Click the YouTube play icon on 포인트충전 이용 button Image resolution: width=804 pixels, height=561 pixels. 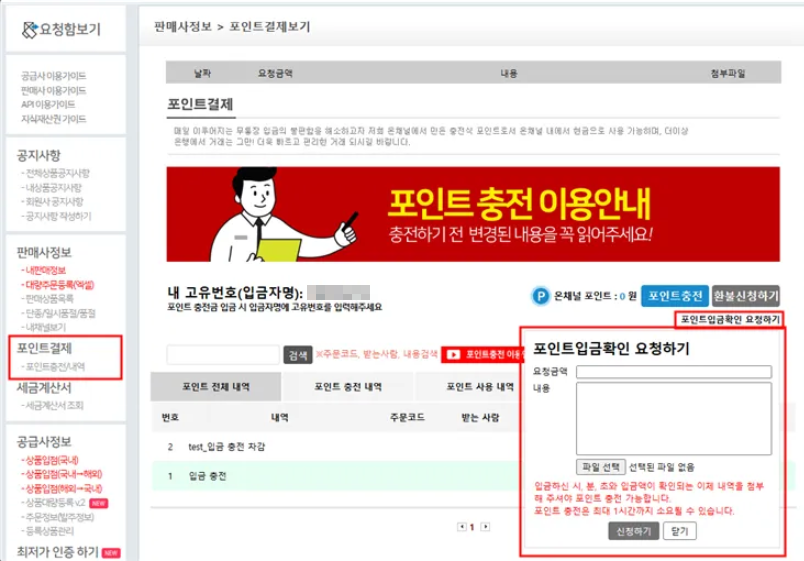pyautogui.click(x=453, y=355)
